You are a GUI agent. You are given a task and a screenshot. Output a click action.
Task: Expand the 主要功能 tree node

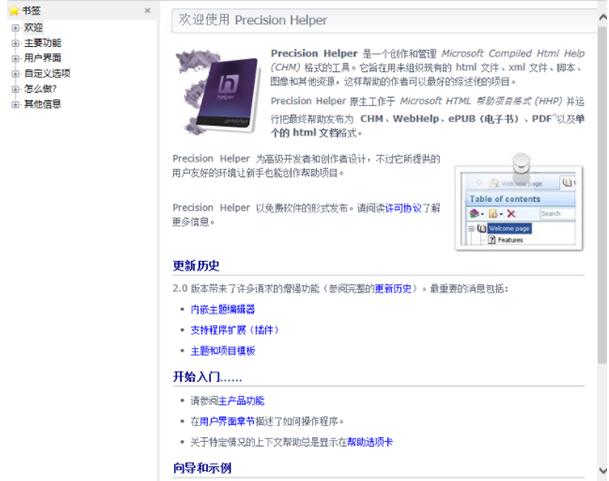[15, 43]
